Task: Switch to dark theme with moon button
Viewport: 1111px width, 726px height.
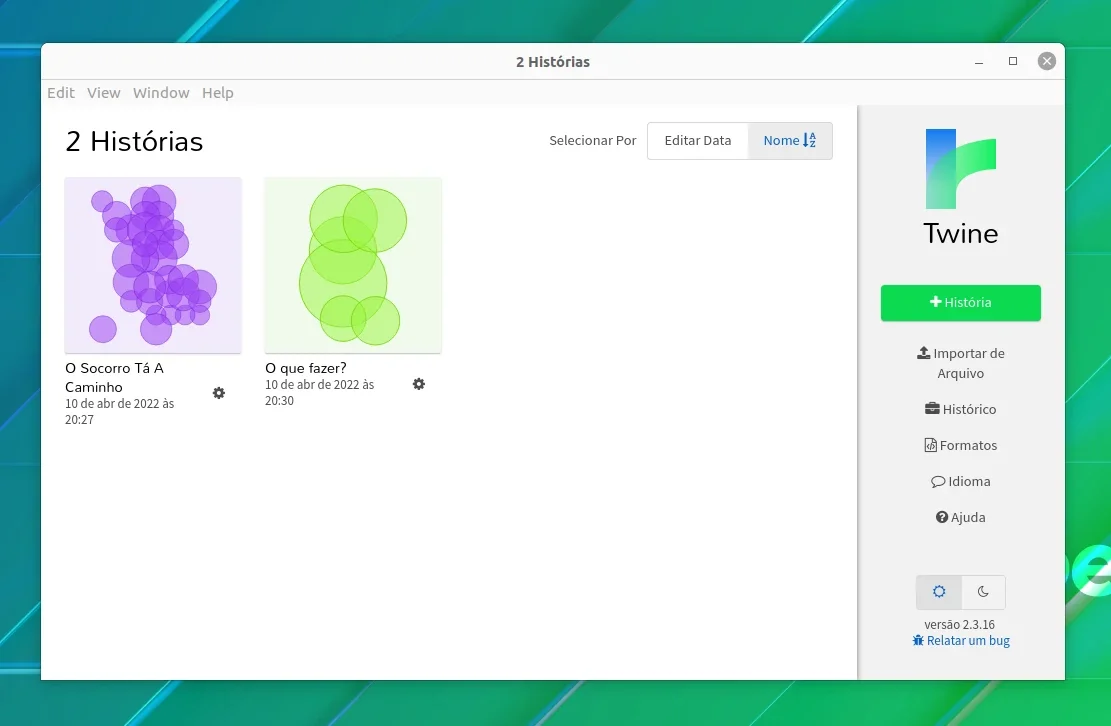Action: (x=983, y=592)
